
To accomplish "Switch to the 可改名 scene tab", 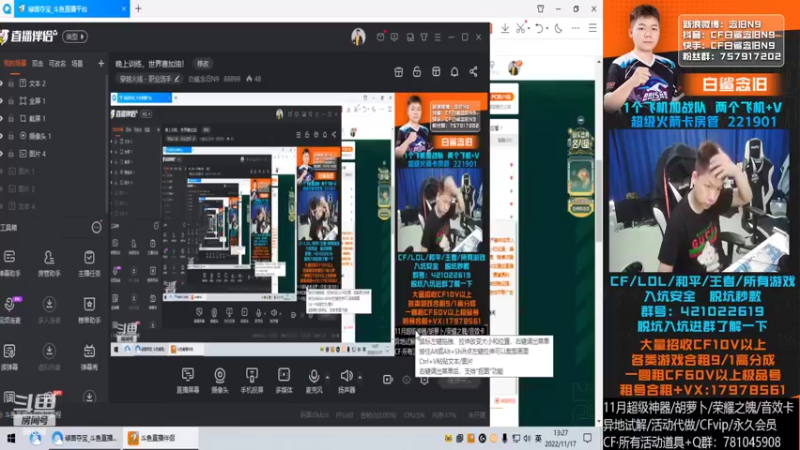I will click(x=57, y=64).
